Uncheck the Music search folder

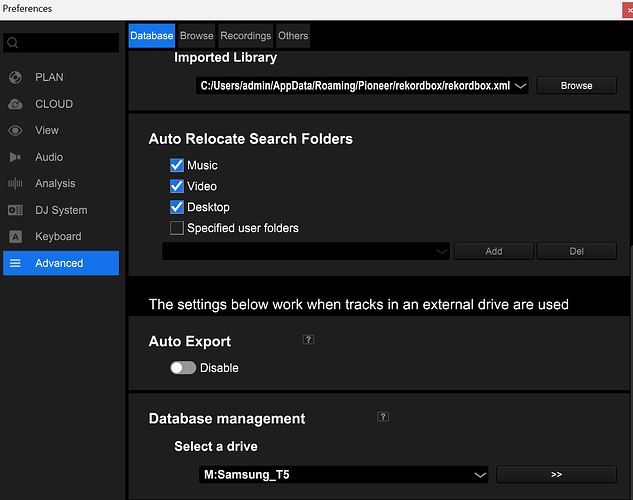177,165
